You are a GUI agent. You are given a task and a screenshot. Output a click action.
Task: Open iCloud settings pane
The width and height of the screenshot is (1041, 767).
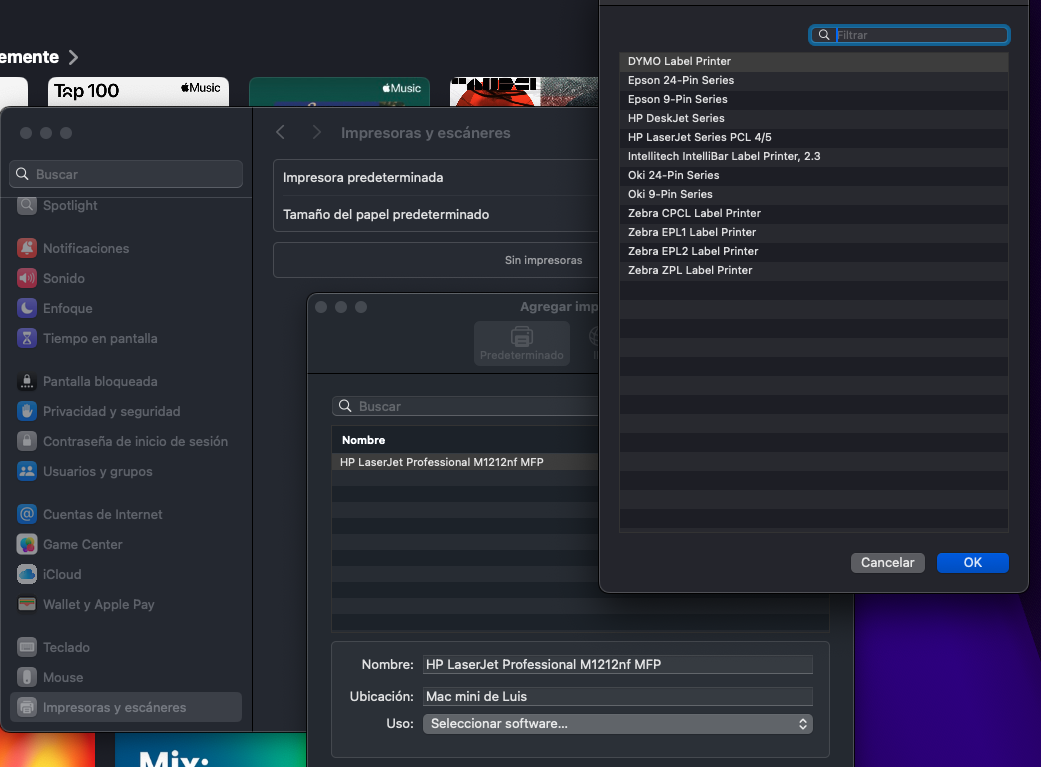pos(126,574)
